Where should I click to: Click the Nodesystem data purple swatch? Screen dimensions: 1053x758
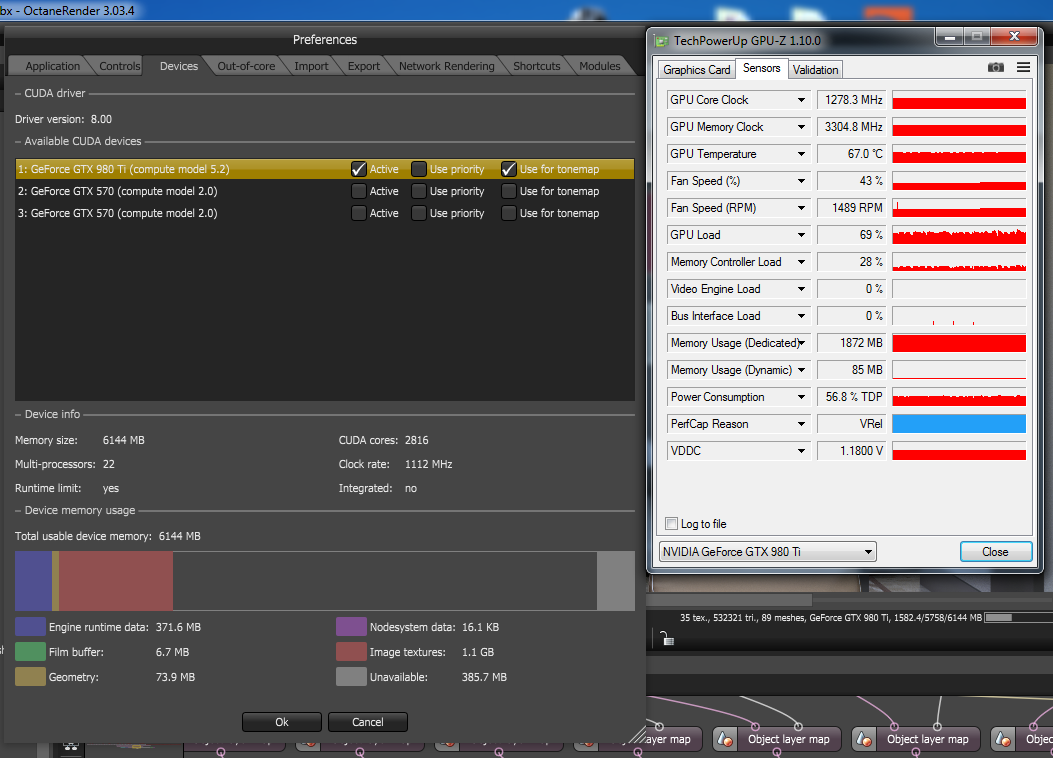coord(351,627)
